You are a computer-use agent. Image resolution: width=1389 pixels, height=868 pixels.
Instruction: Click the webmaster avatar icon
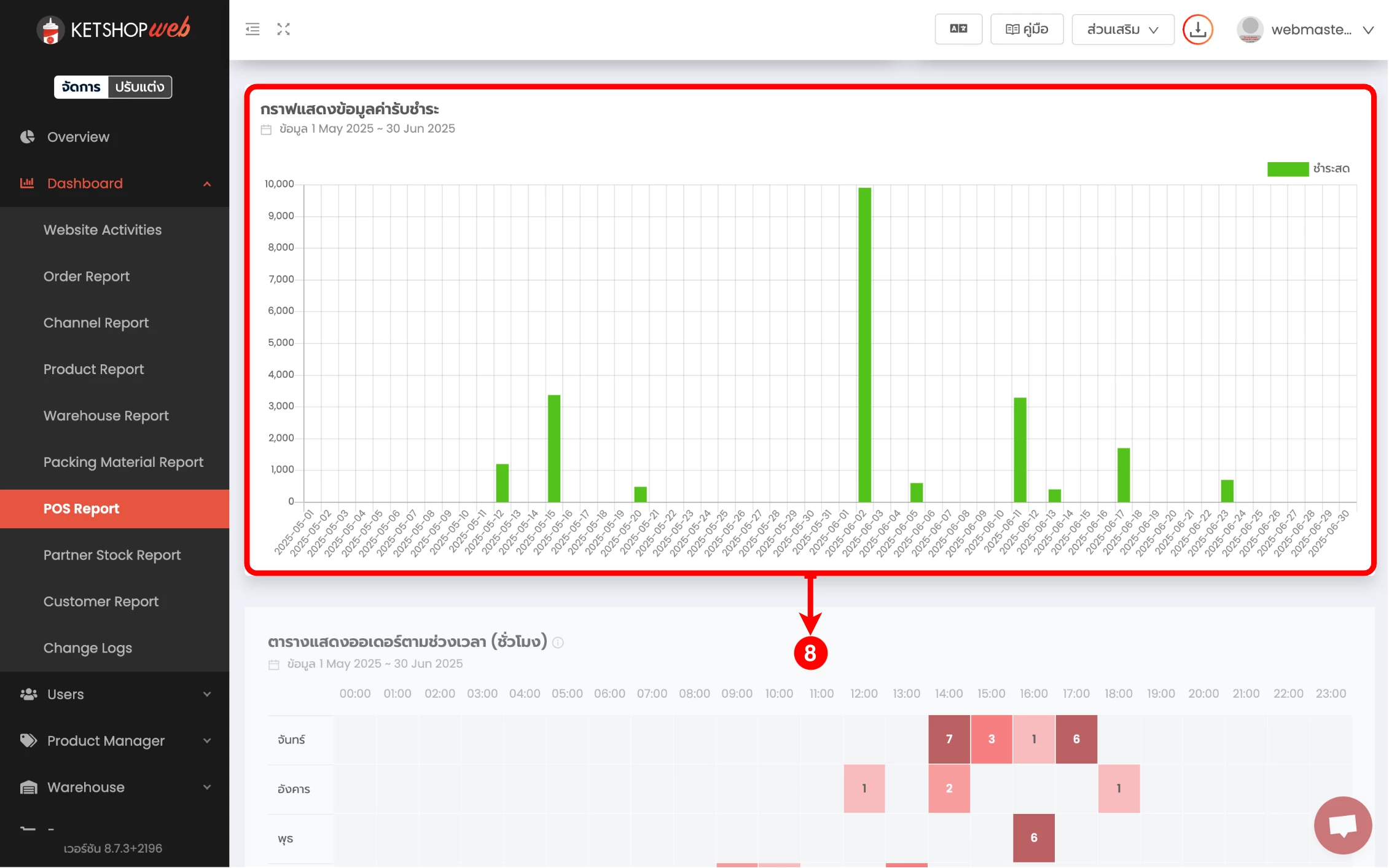[1250, 29]
